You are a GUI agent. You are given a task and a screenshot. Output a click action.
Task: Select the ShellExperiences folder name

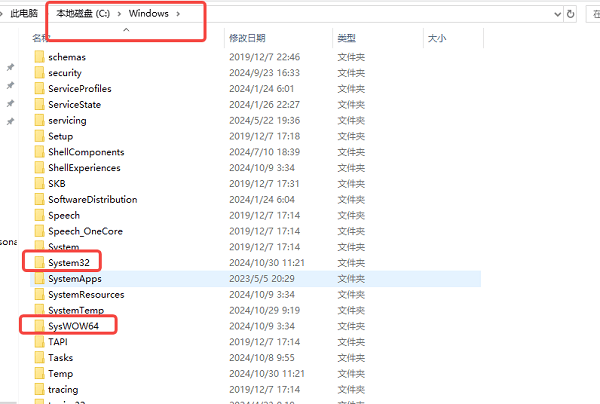tap(84, 168)
